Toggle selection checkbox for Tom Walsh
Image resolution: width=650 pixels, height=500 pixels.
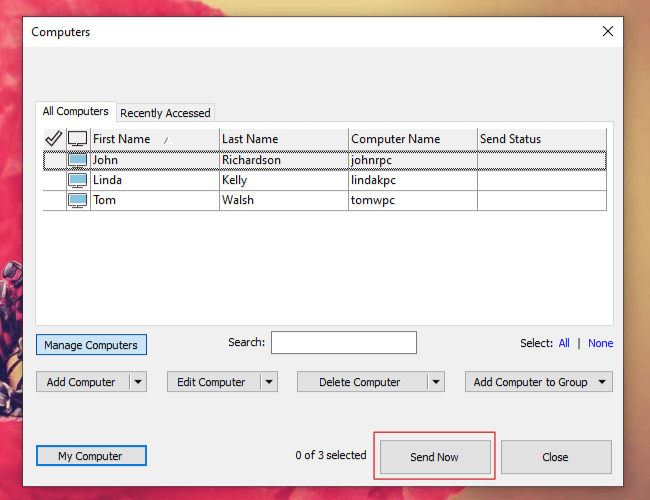coord(54,201)
